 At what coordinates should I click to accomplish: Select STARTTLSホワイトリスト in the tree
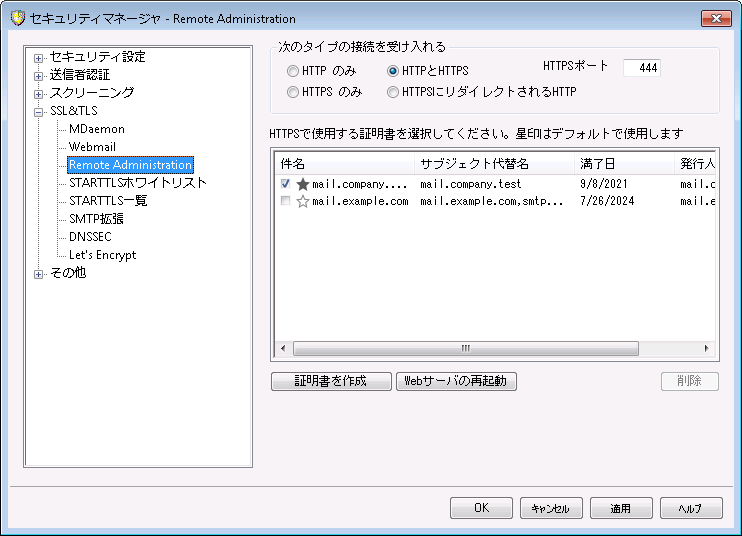138,183
